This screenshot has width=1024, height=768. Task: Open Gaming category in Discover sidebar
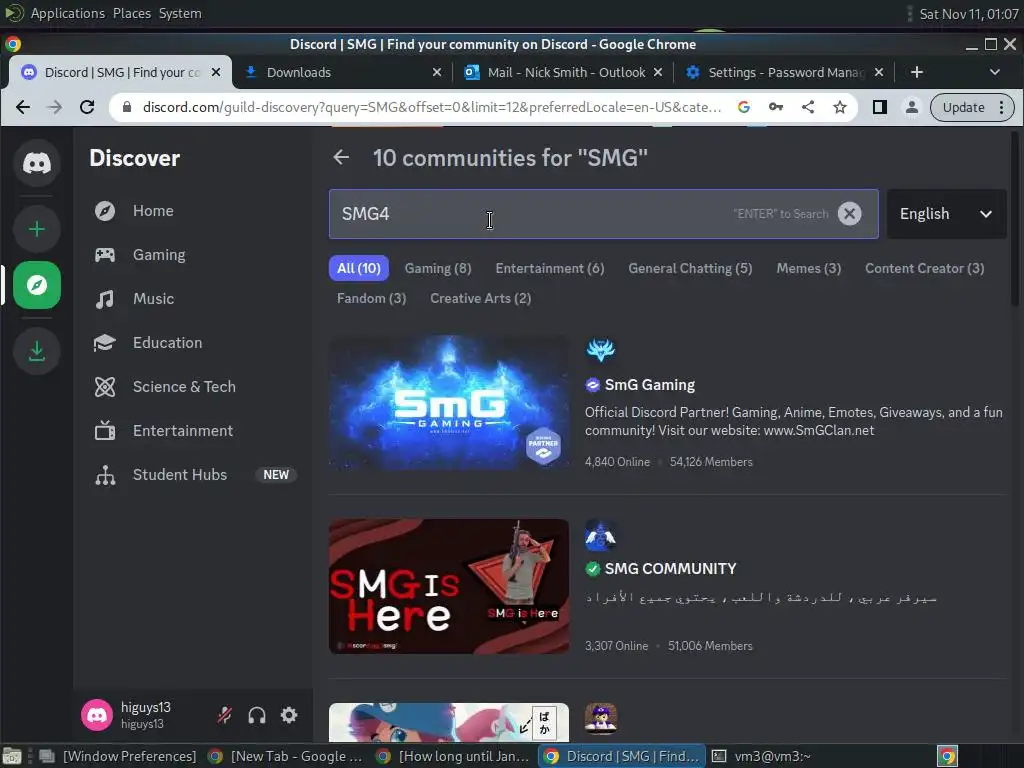(x=195, y=255)
